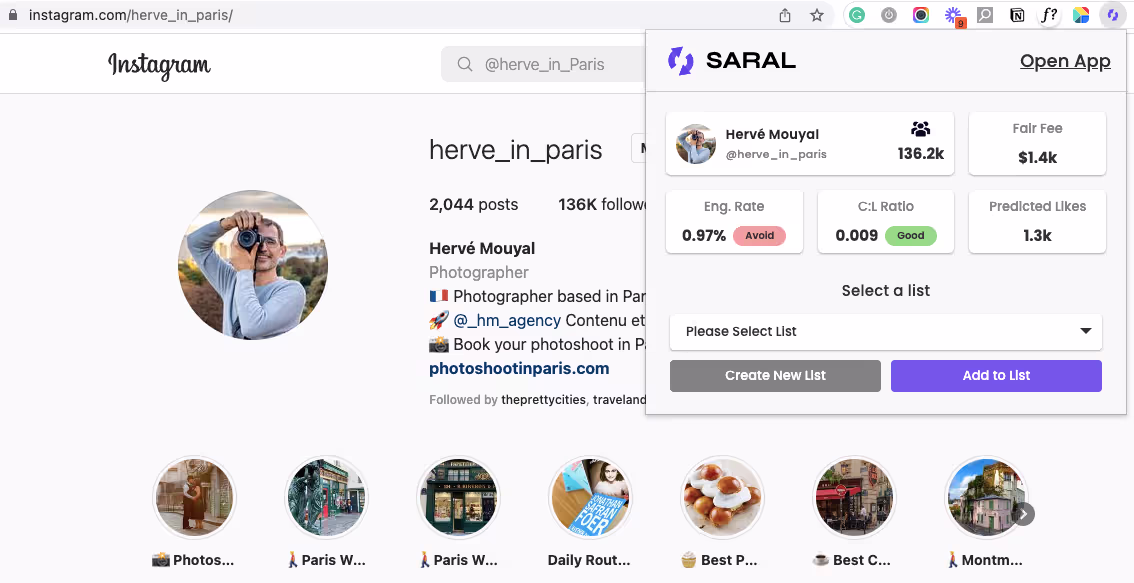Click the SARAL logo in the popup

click(x=731, y=61)
